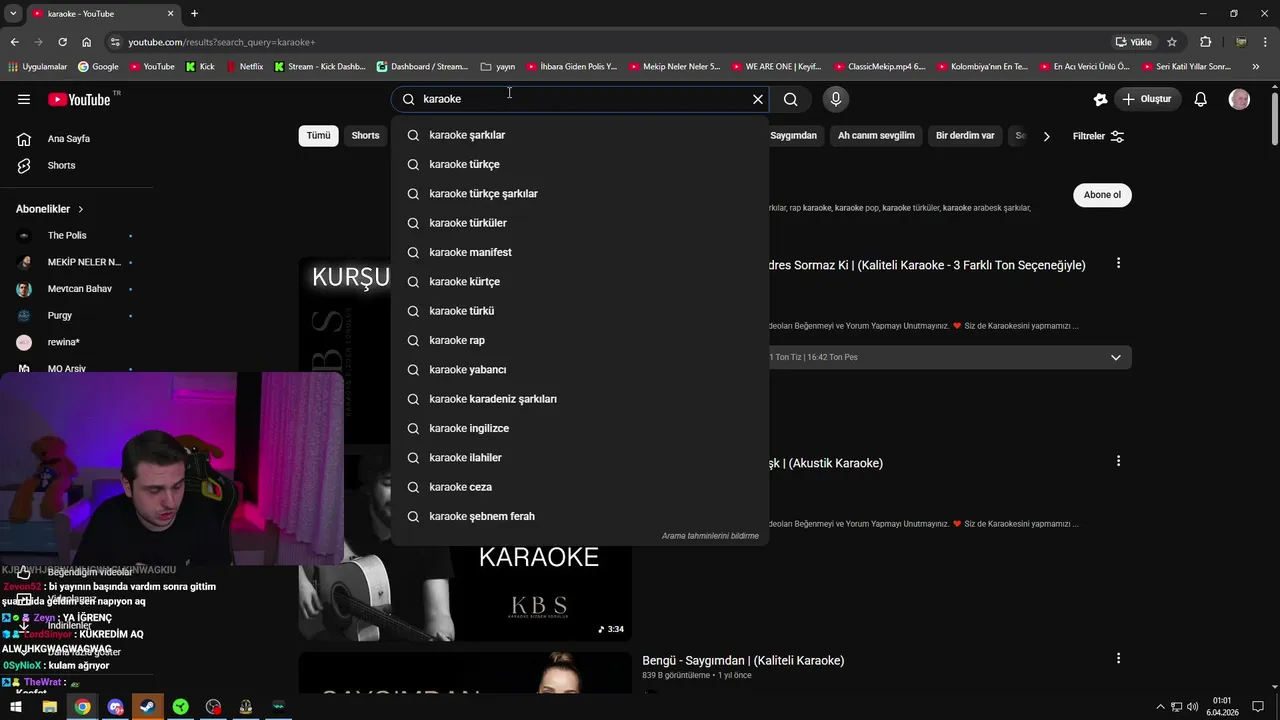Open more options for Adres Sormaz Ki video
1280x720 pixels.
tap(1118, 263)
